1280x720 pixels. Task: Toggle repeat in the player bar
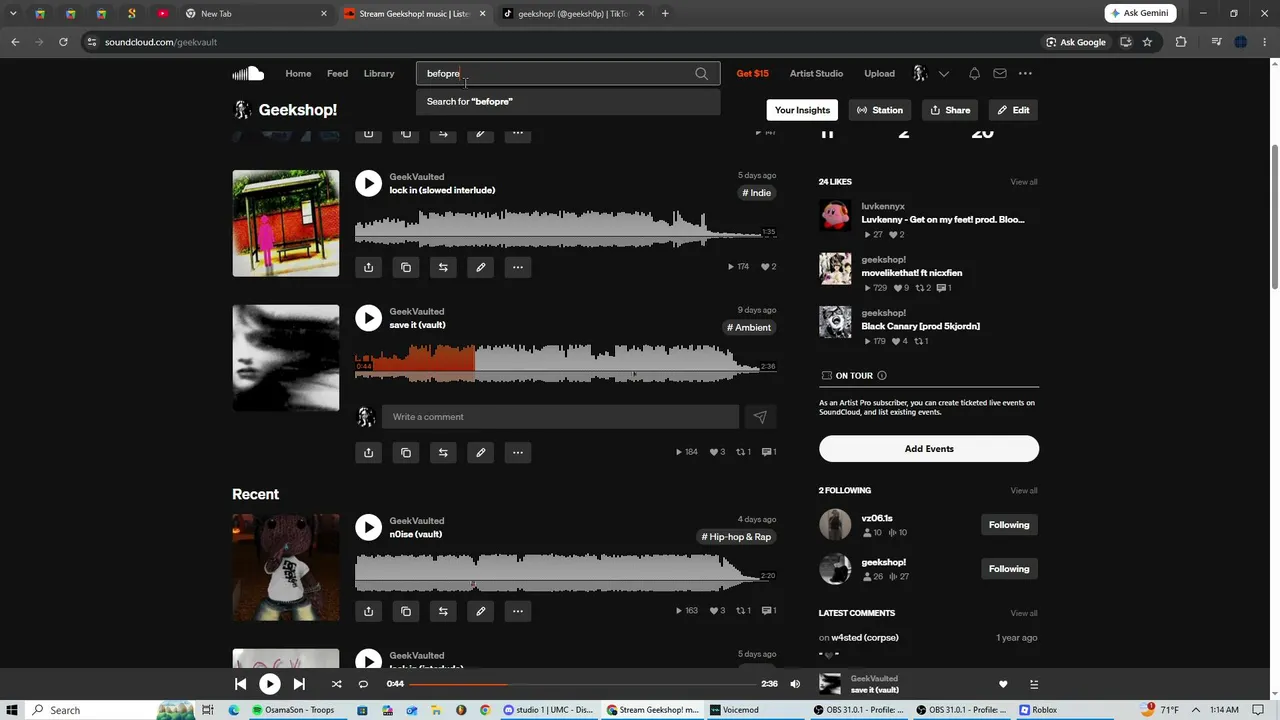coord(363,684)
